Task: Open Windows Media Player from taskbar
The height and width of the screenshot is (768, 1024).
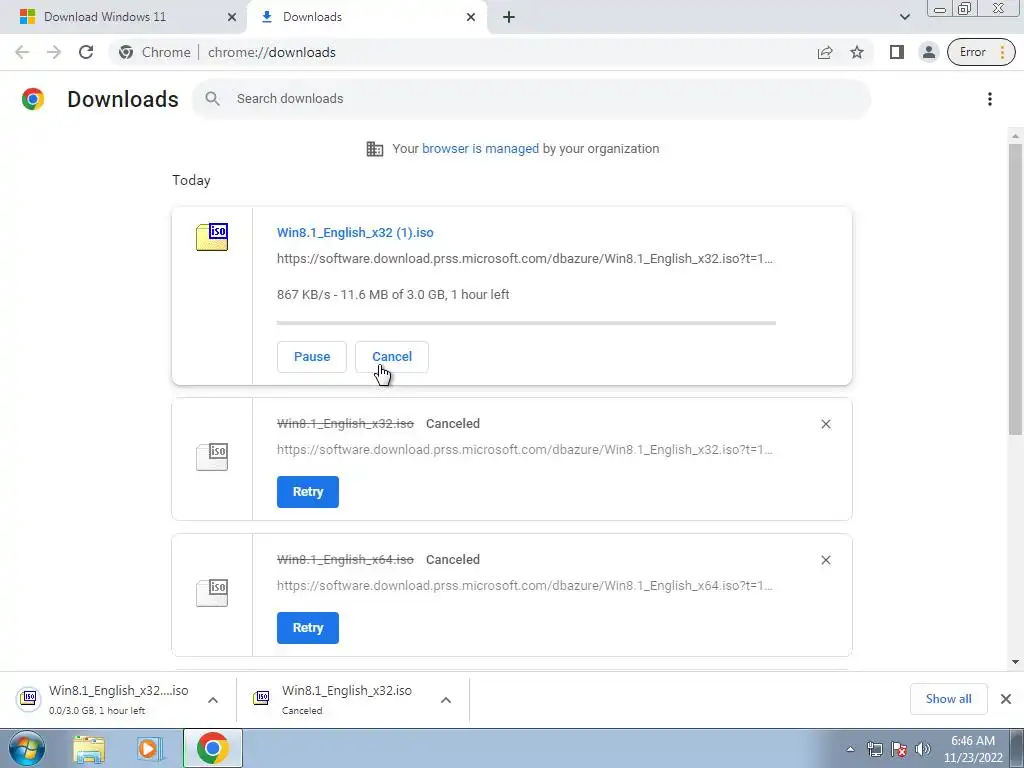Action: pos(148,749)
